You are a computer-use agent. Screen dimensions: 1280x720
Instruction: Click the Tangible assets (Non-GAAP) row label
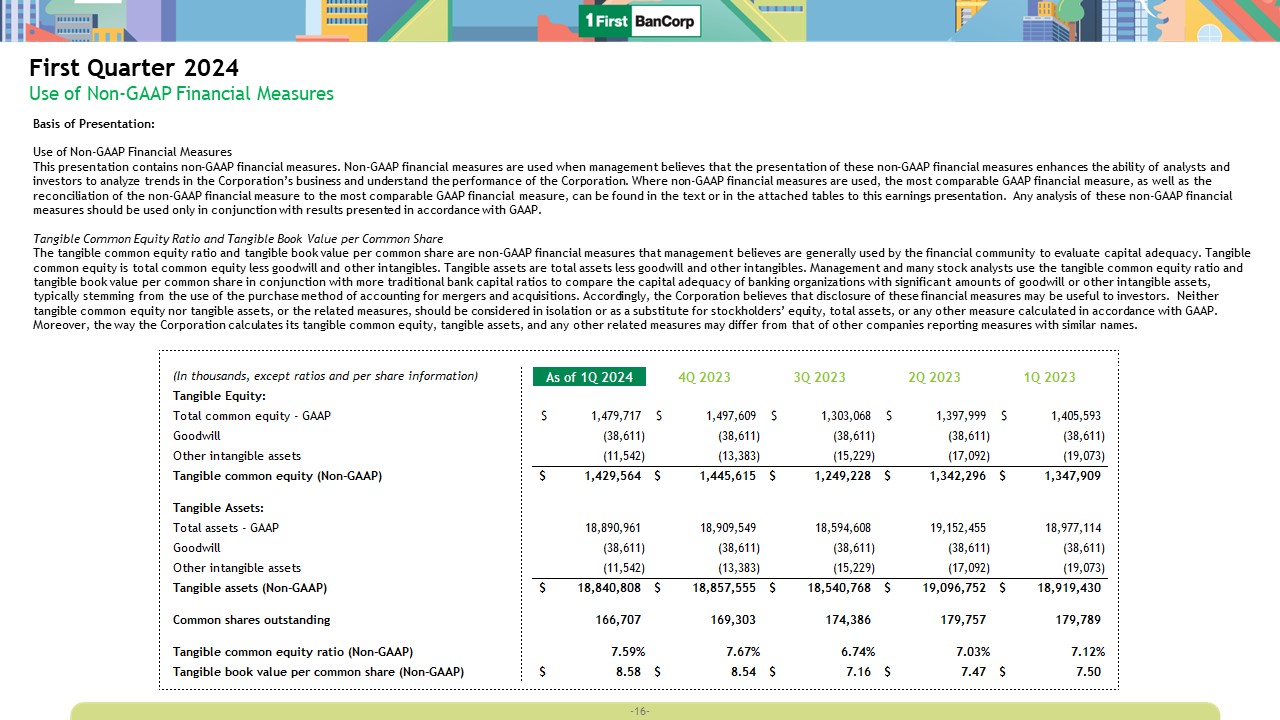[250, 588]
